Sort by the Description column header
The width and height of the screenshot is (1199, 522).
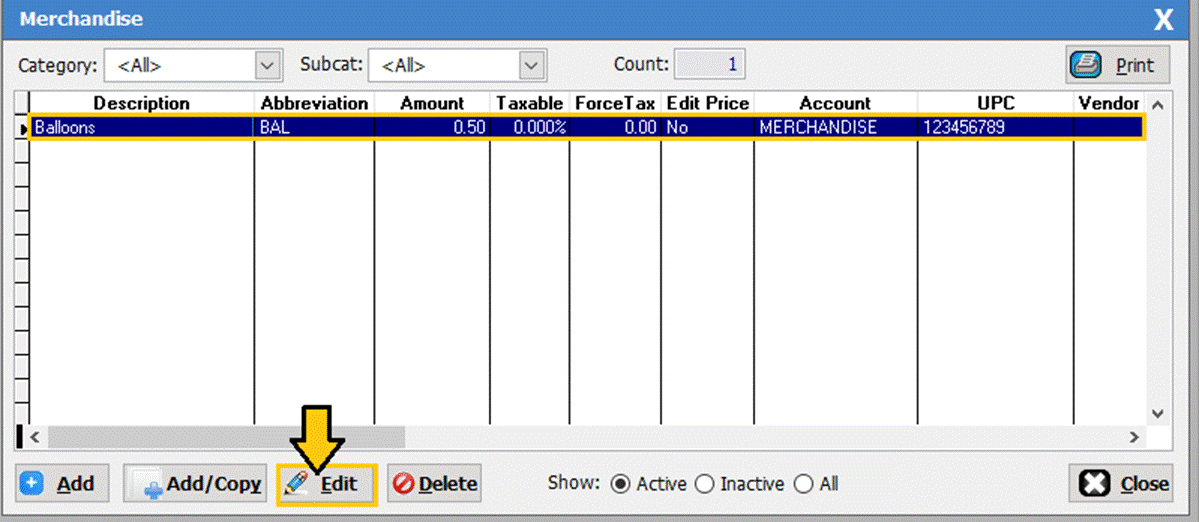tap(141, 103)
